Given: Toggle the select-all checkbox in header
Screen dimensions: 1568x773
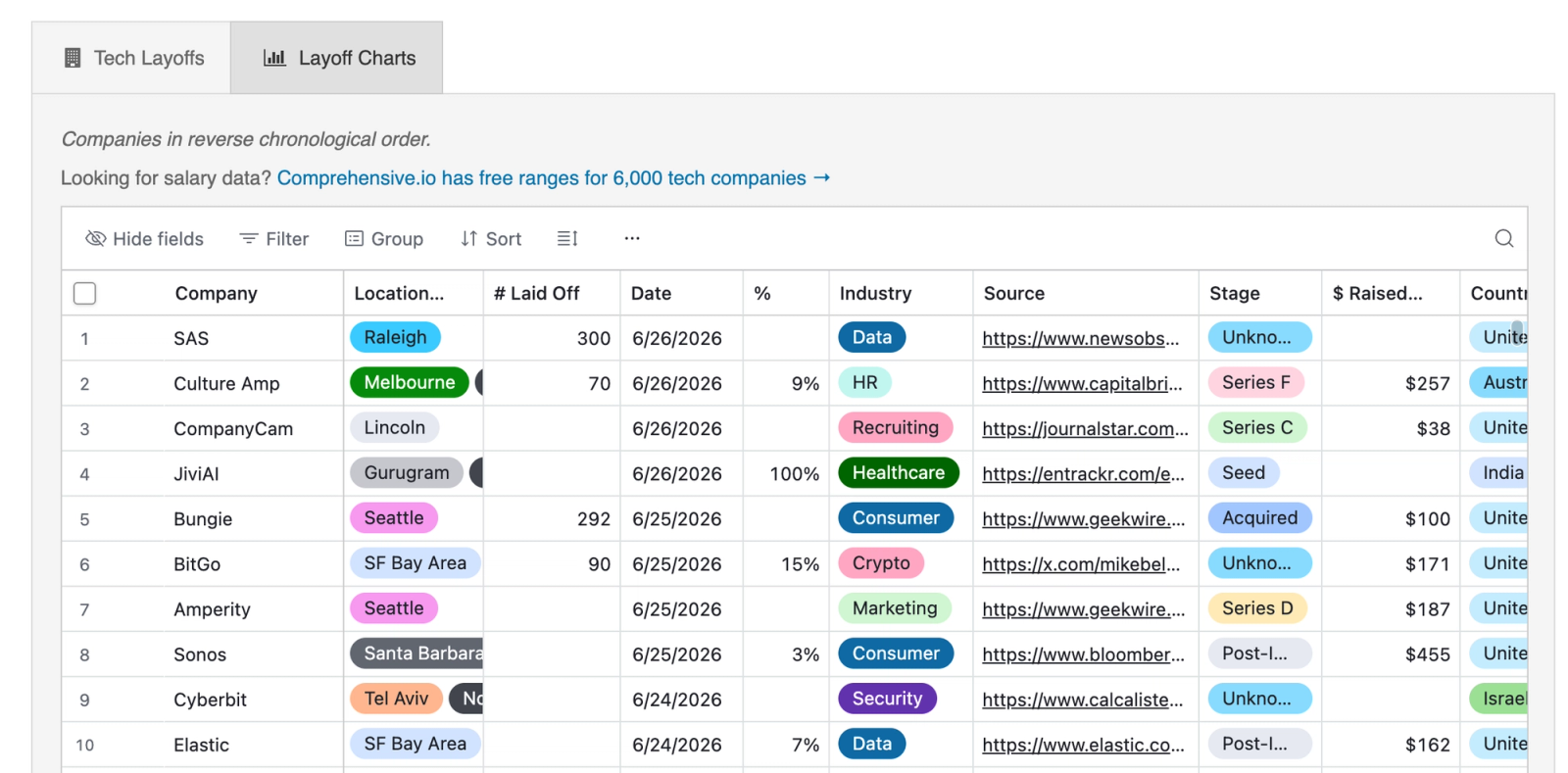Looking at the screenshot, I should (85, 293).
